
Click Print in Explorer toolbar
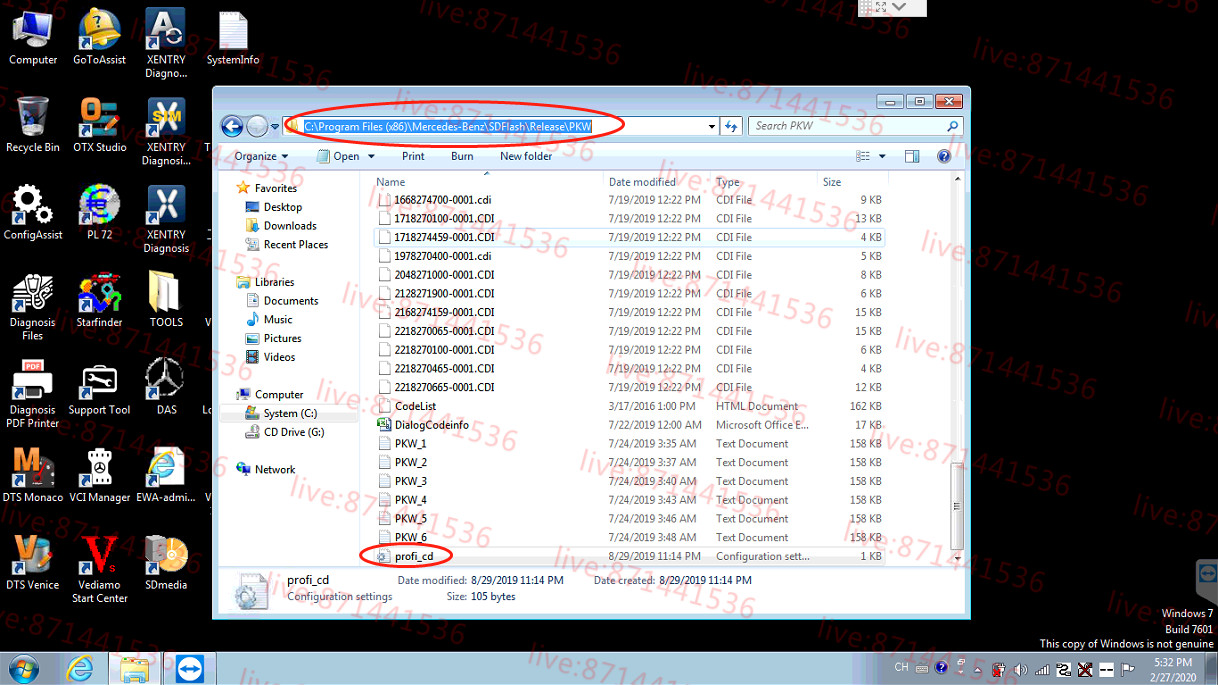pos(413,156)
